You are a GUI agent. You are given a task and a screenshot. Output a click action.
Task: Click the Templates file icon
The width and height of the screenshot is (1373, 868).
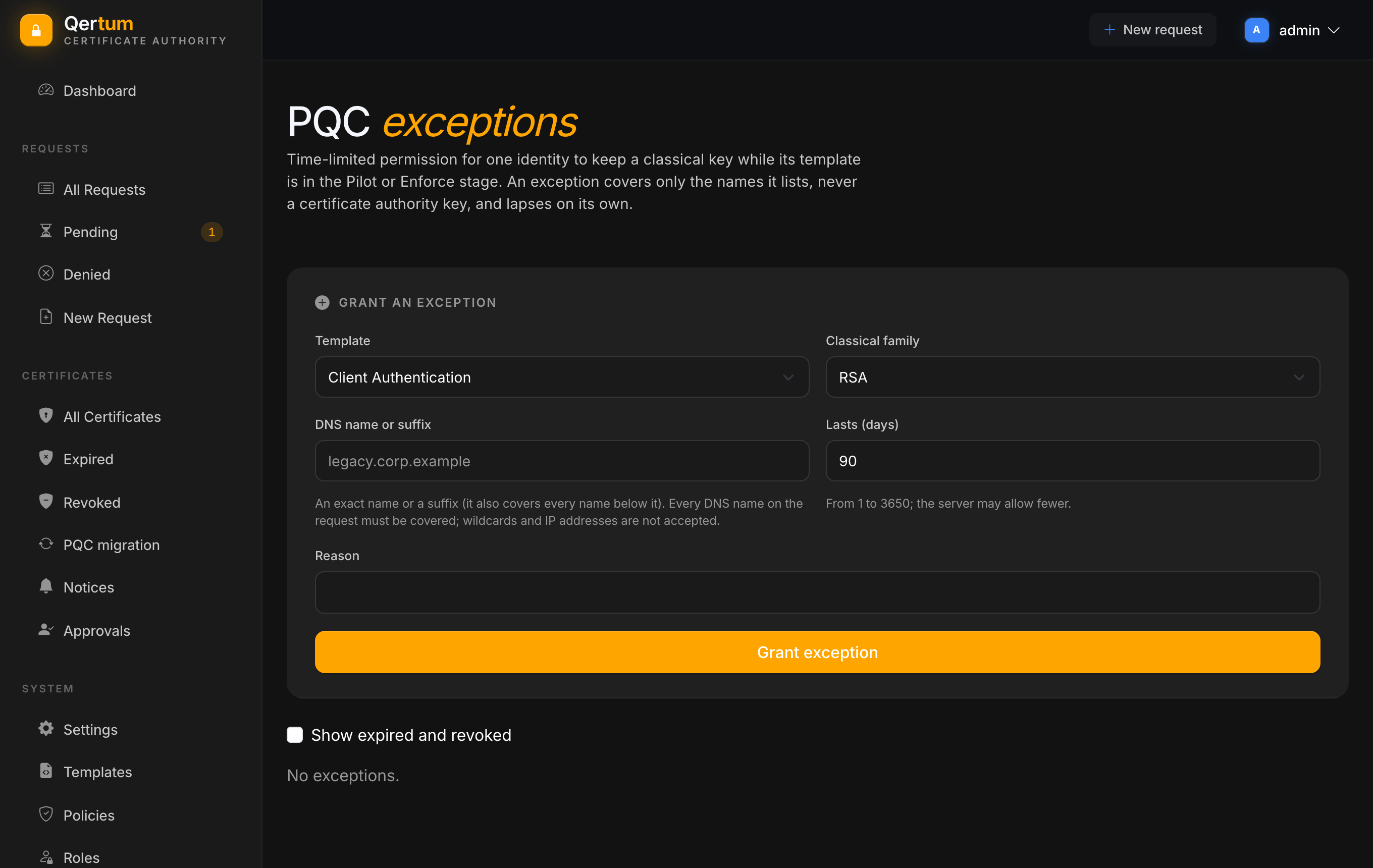[45, 771]
